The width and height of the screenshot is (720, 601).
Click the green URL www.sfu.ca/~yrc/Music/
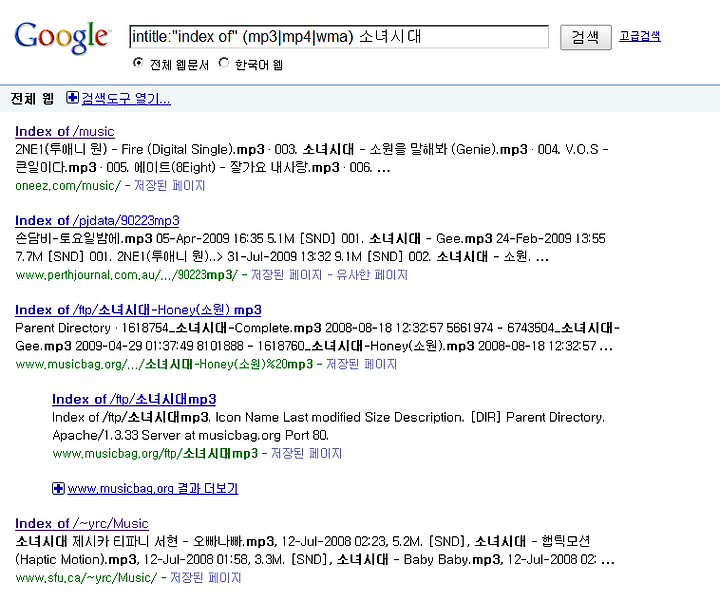click(86, 578)
